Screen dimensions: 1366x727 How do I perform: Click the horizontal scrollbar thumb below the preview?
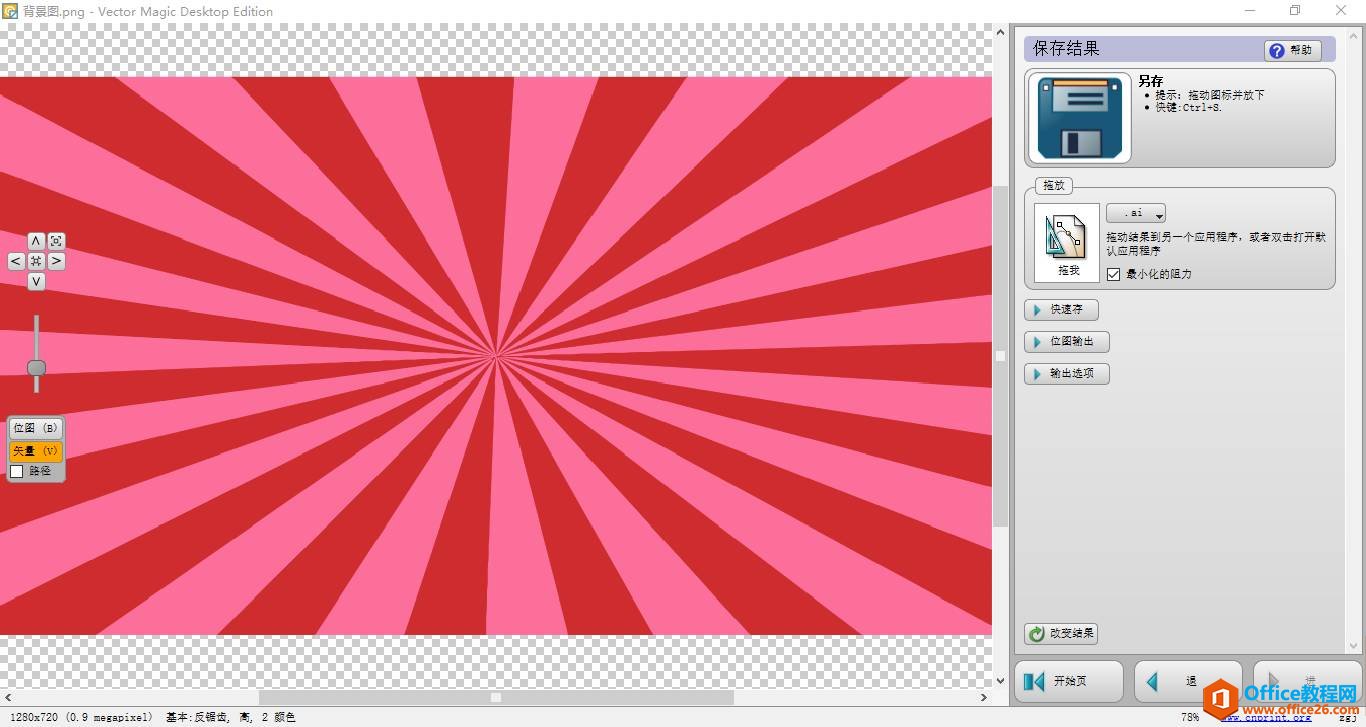tap(496, 698)
